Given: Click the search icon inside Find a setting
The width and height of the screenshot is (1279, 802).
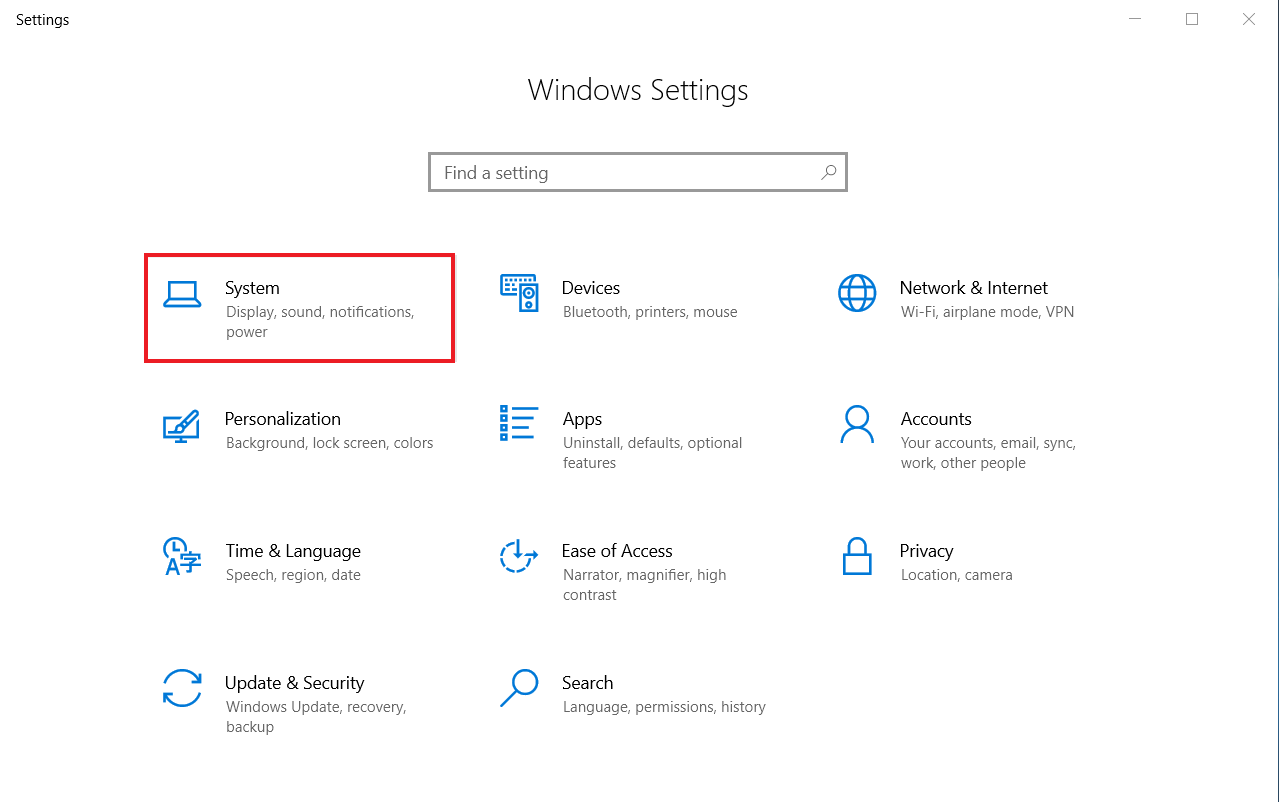Looking at the screenshot, I should point(828,172).
